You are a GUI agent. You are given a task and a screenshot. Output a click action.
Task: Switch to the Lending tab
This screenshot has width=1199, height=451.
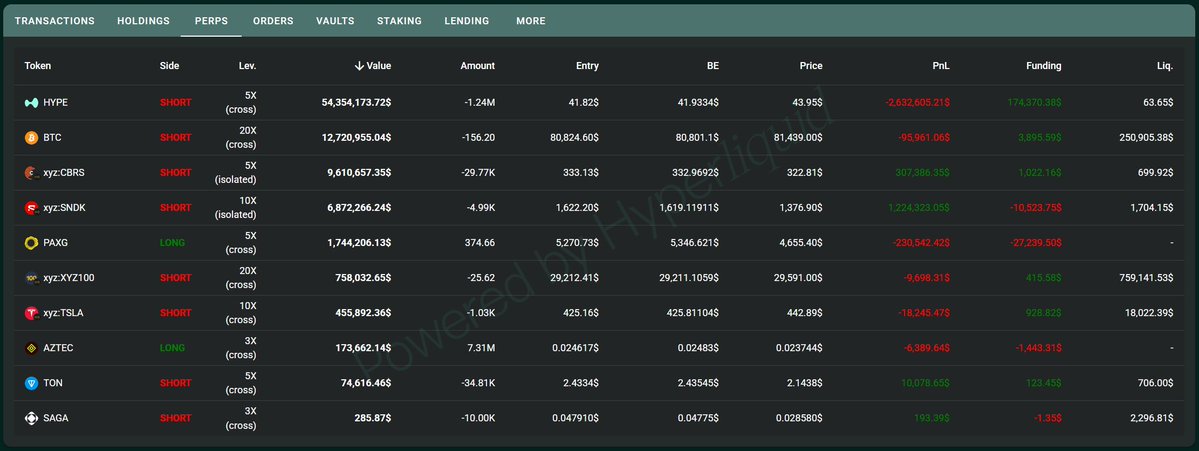(466, 21)
